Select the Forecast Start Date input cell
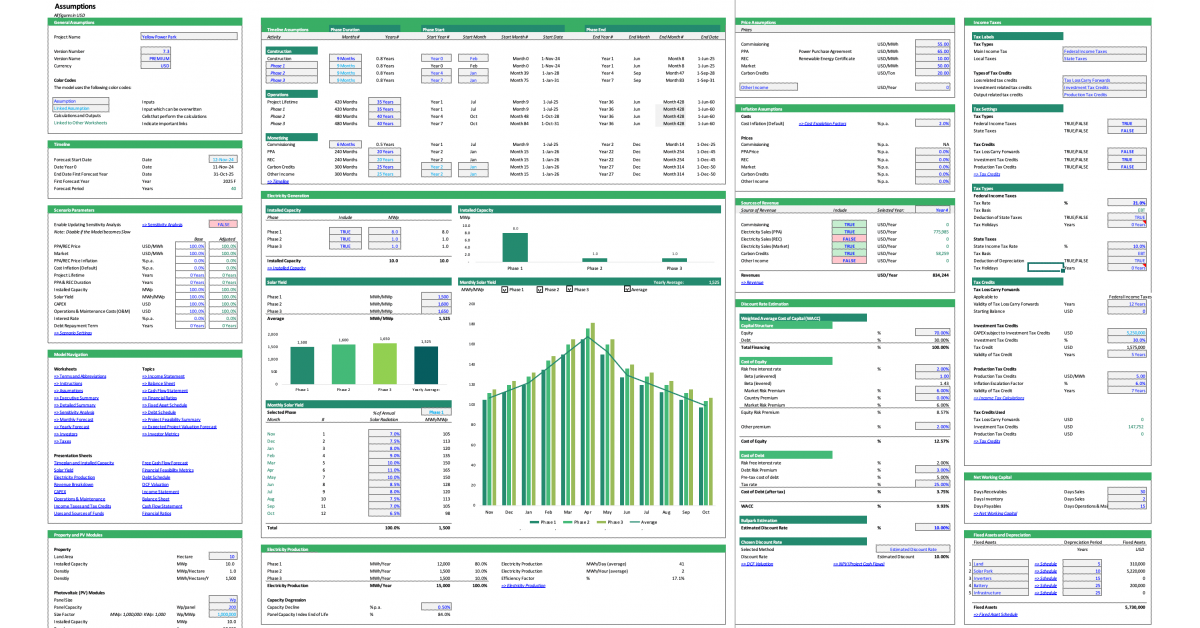 [x=223, y=159]
